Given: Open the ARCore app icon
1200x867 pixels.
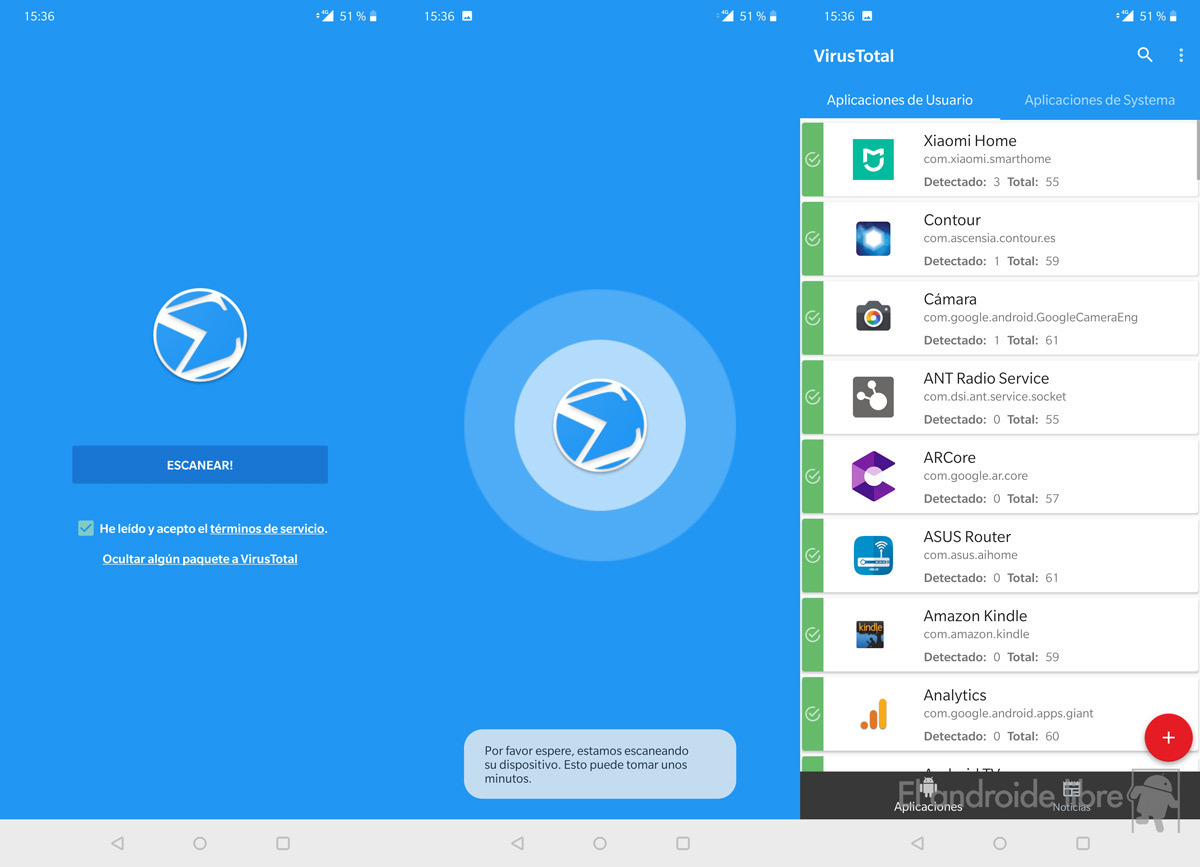Looking at the screenshot, I should coord(873,476).
